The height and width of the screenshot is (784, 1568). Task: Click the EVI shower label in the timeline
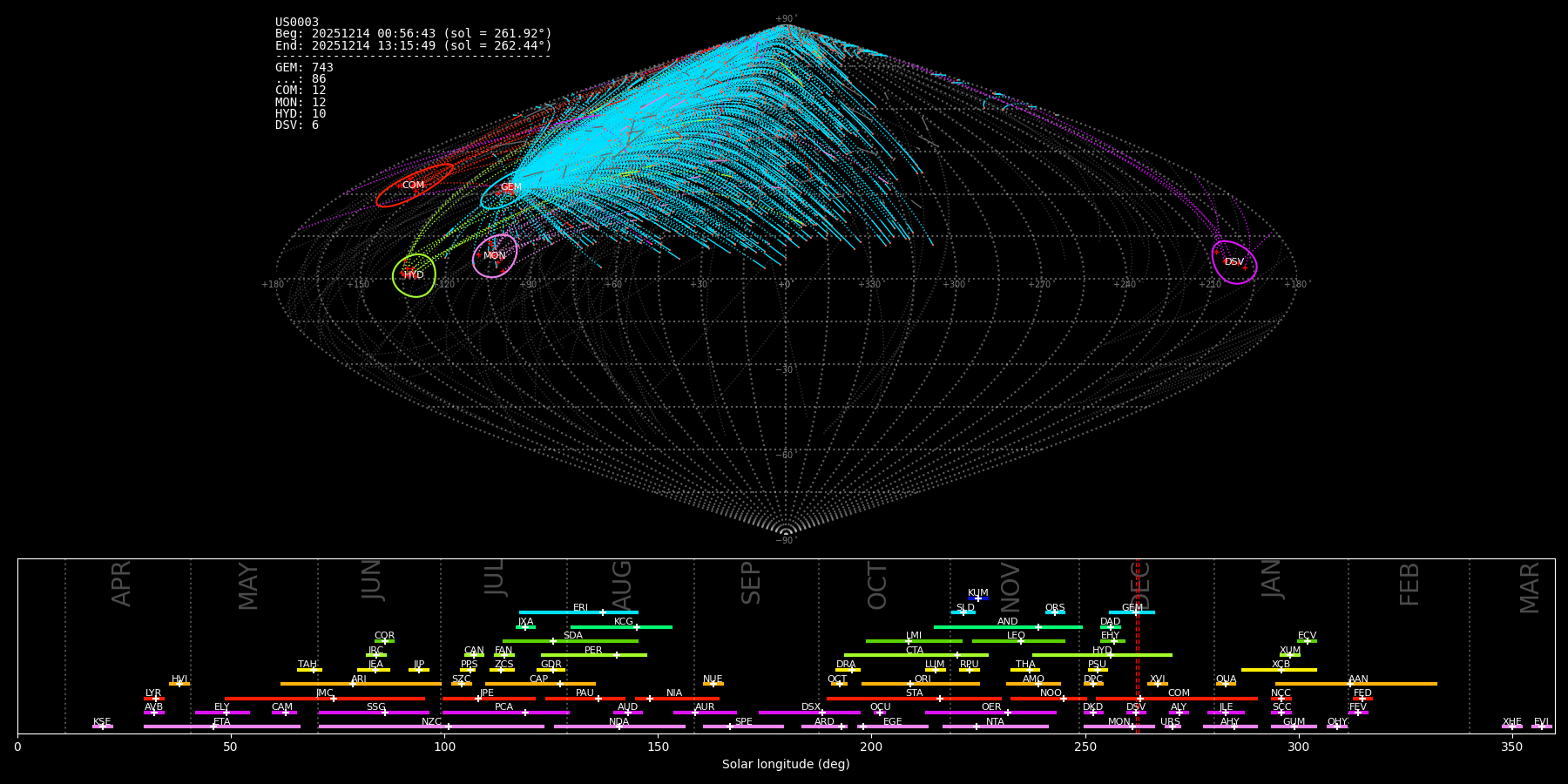(1541, 722)
